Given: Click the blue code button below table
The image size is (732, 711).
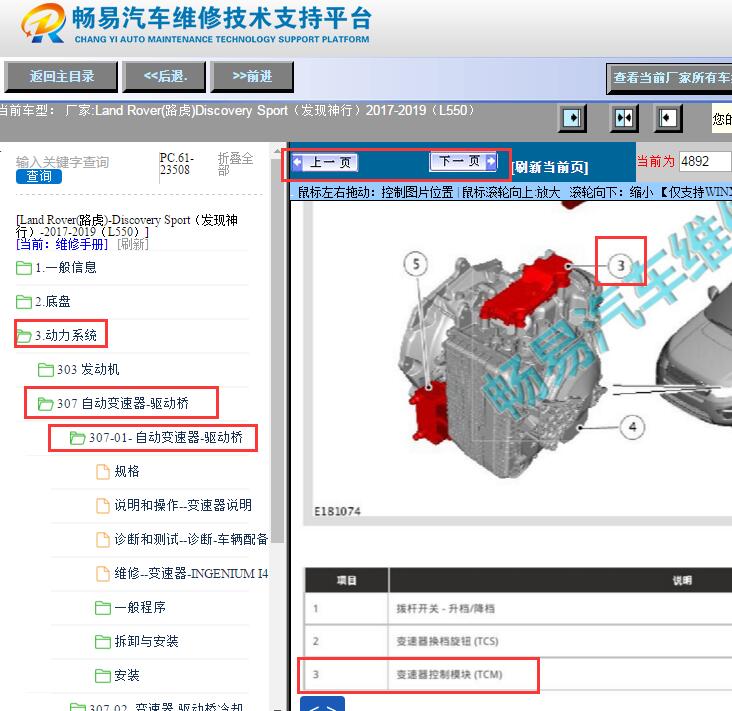Looking at the screenshot, I should tap(323, 704).
